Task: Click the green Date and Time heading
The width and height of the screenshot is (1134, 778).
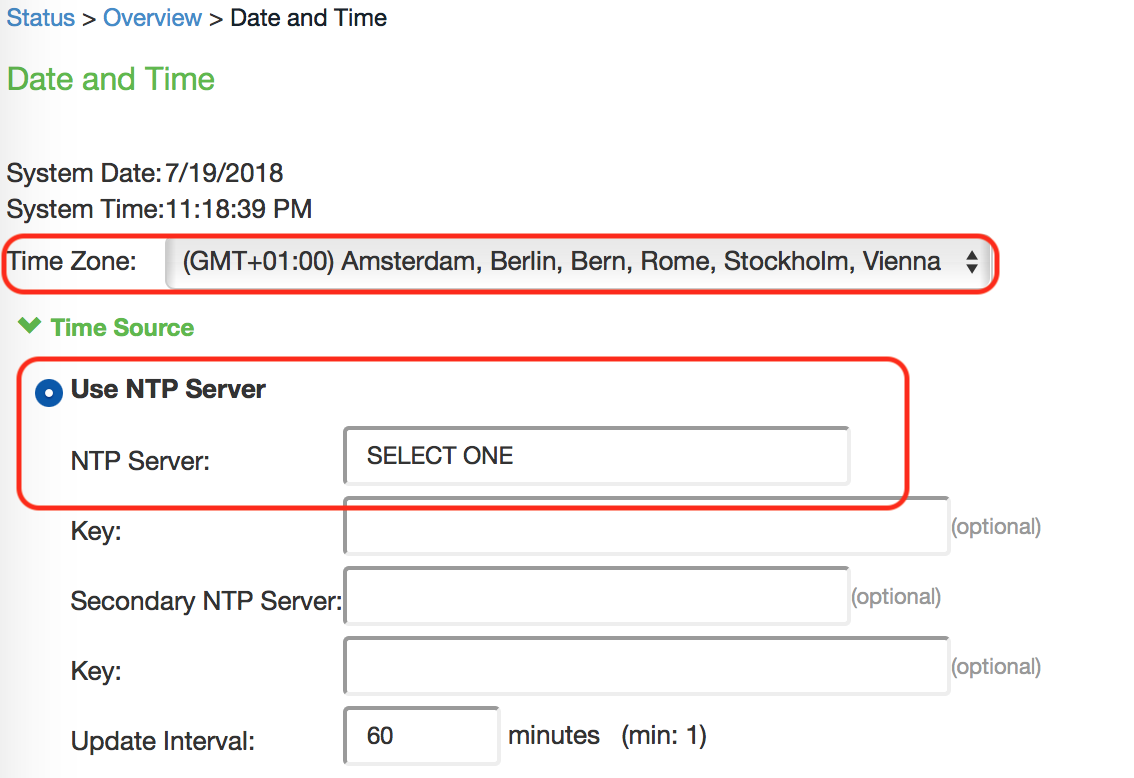Action: (111, 79)
